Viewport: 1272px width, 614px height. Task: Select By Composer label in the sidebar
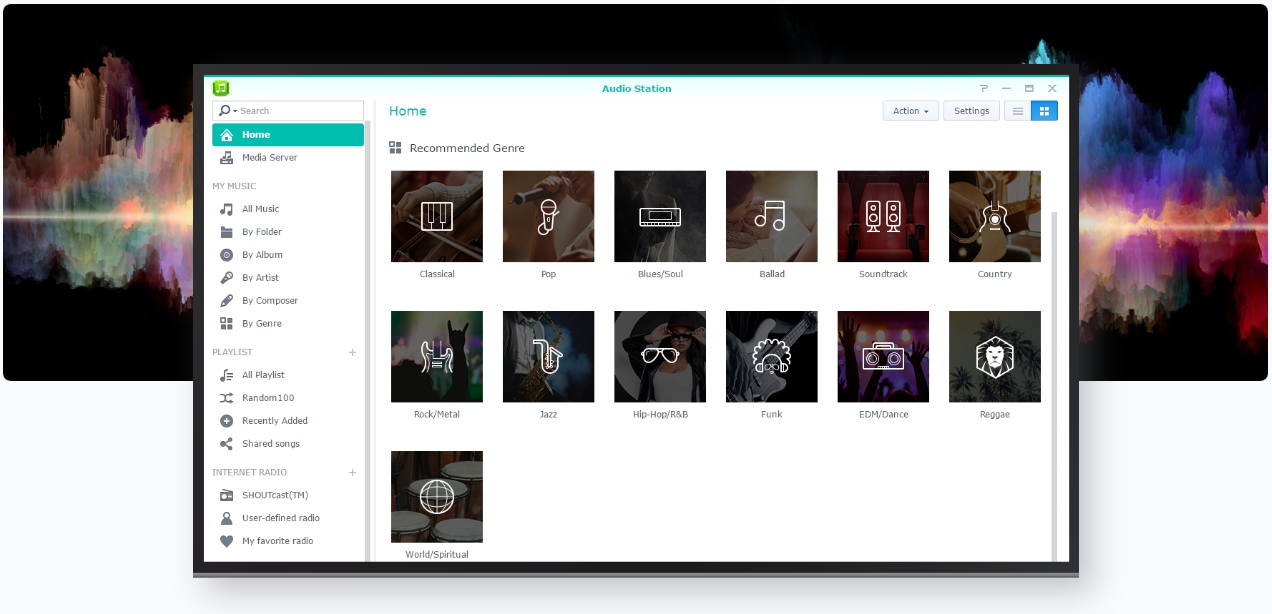(270, 301)
